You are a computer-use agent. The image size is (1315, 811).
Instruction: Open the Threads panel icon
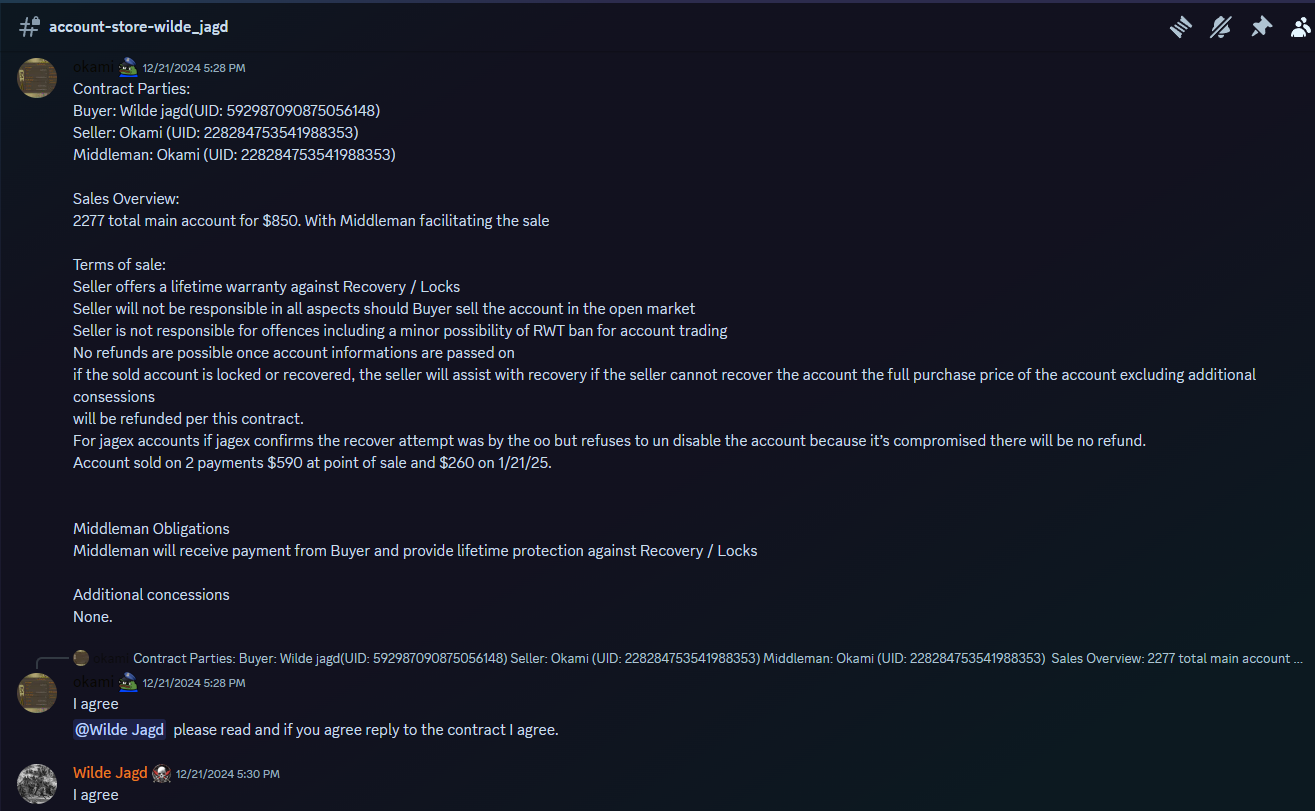pos(1181,27)
